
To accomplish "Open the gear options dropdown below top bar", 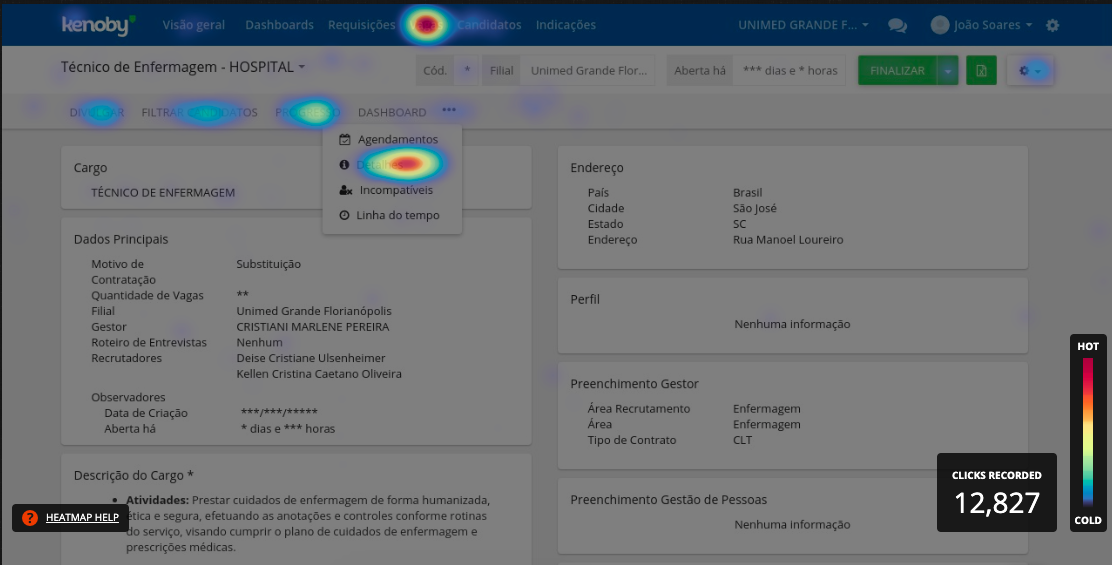I will pyautogui.click(x=1030, y=71).
